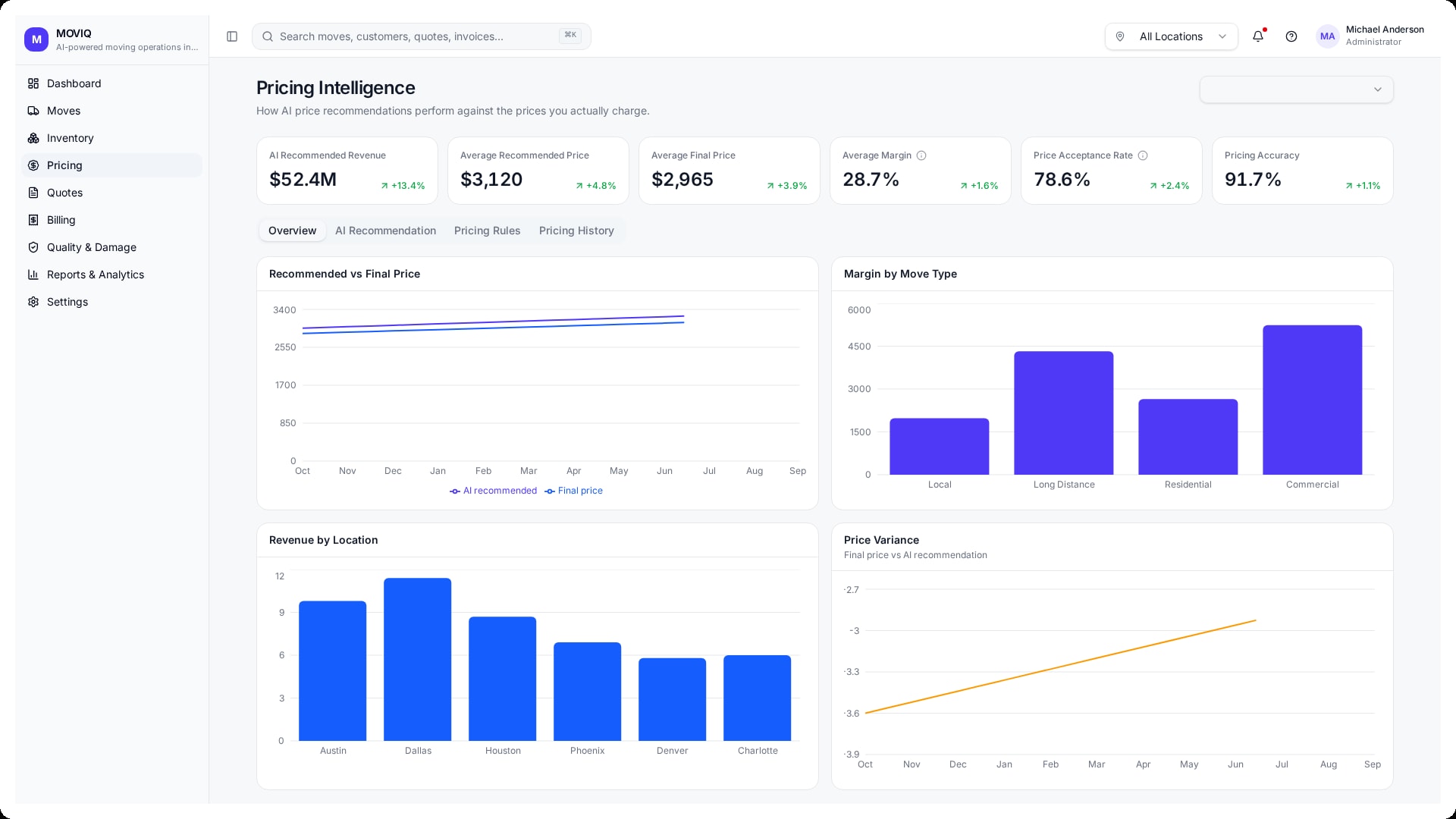Click the Moves truck icon
This screenshot has width=1456, height=819.
tap(33, 111)
